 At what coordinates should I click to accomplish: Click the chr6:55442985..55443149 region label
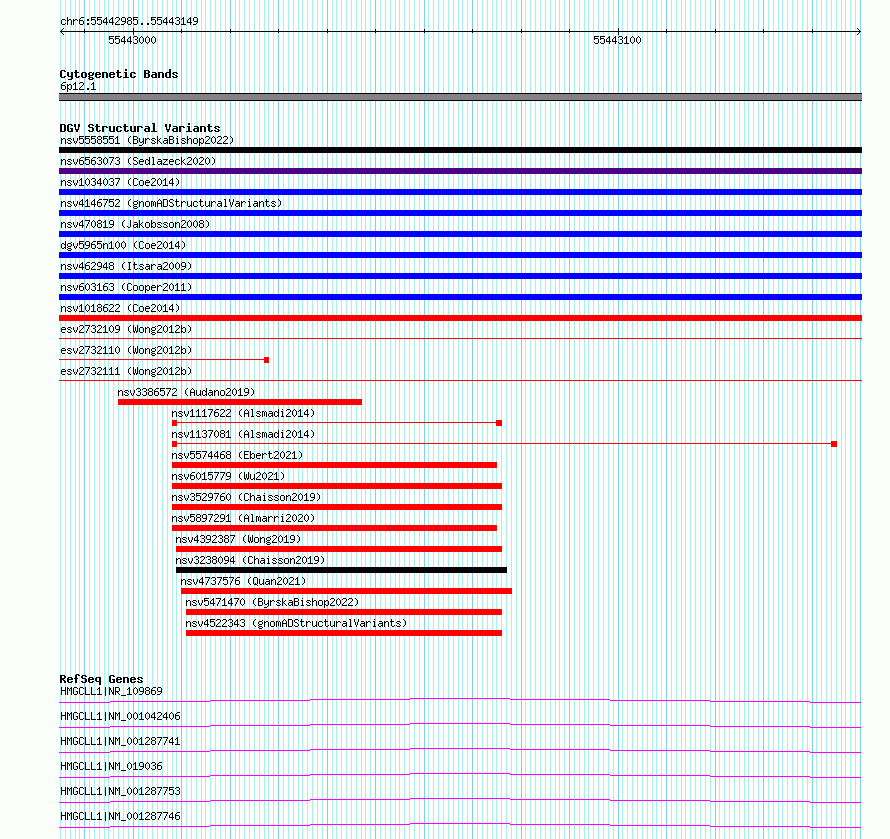129,21
